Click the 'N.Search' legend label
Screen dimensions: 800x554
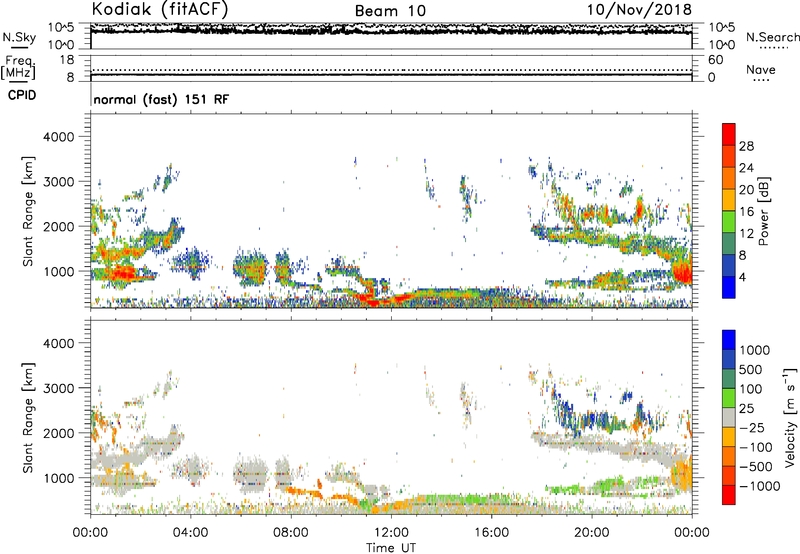click(772, 37)
